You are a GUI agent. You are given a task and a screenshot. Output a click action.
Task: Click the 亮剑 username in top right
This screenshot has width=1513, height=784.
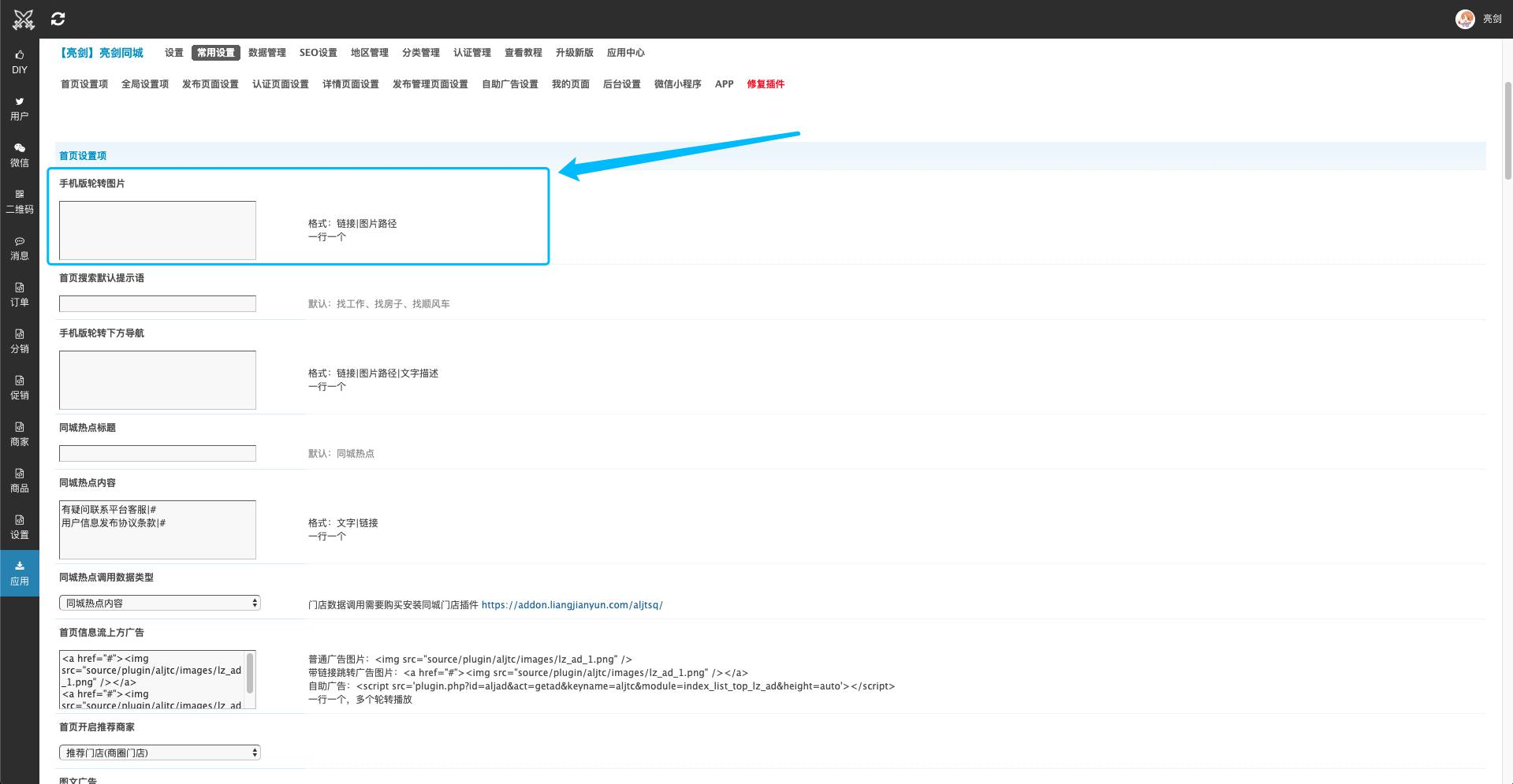click(1492, 19)
